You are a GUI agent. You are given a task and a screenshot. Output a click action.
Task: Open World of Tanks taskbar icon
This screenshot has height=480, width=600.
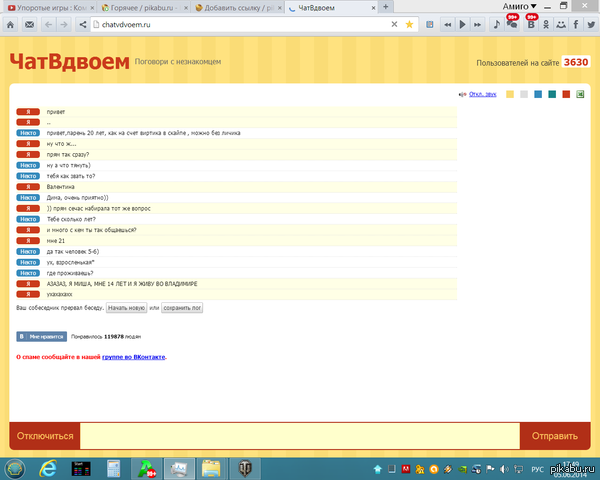(245, 467)
